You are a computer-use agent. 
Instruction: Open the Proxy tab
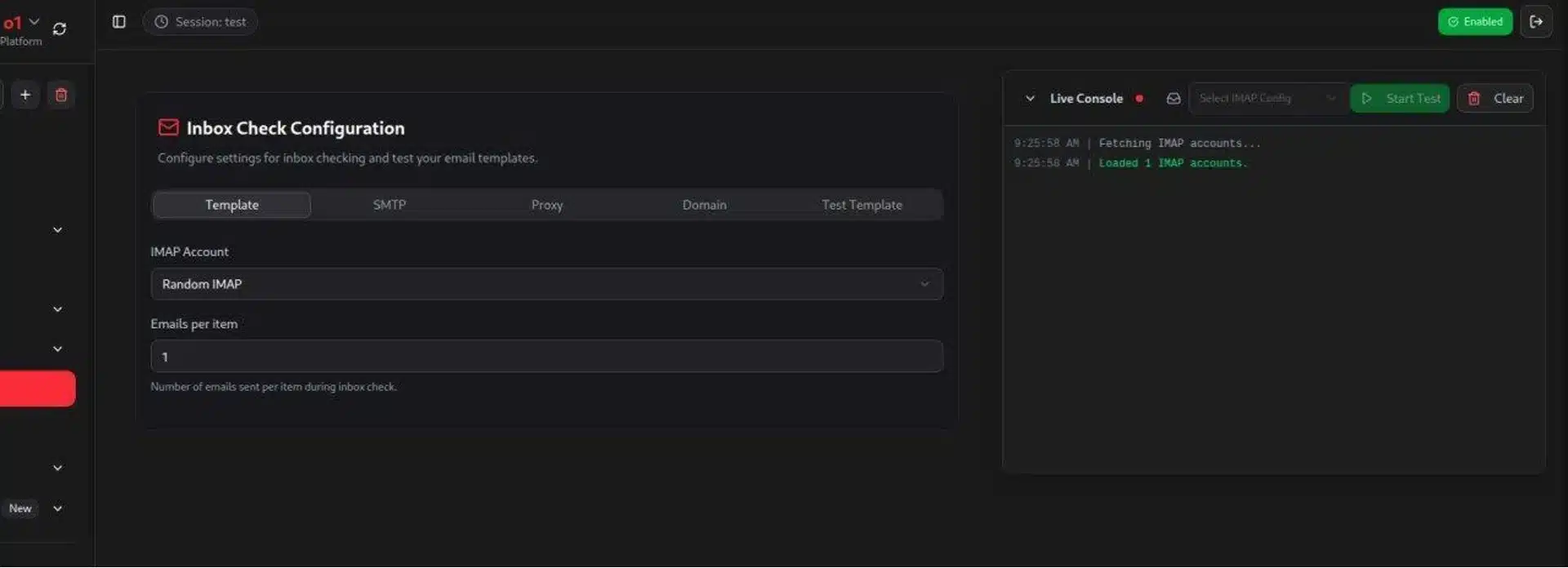(x=547, y=206)
